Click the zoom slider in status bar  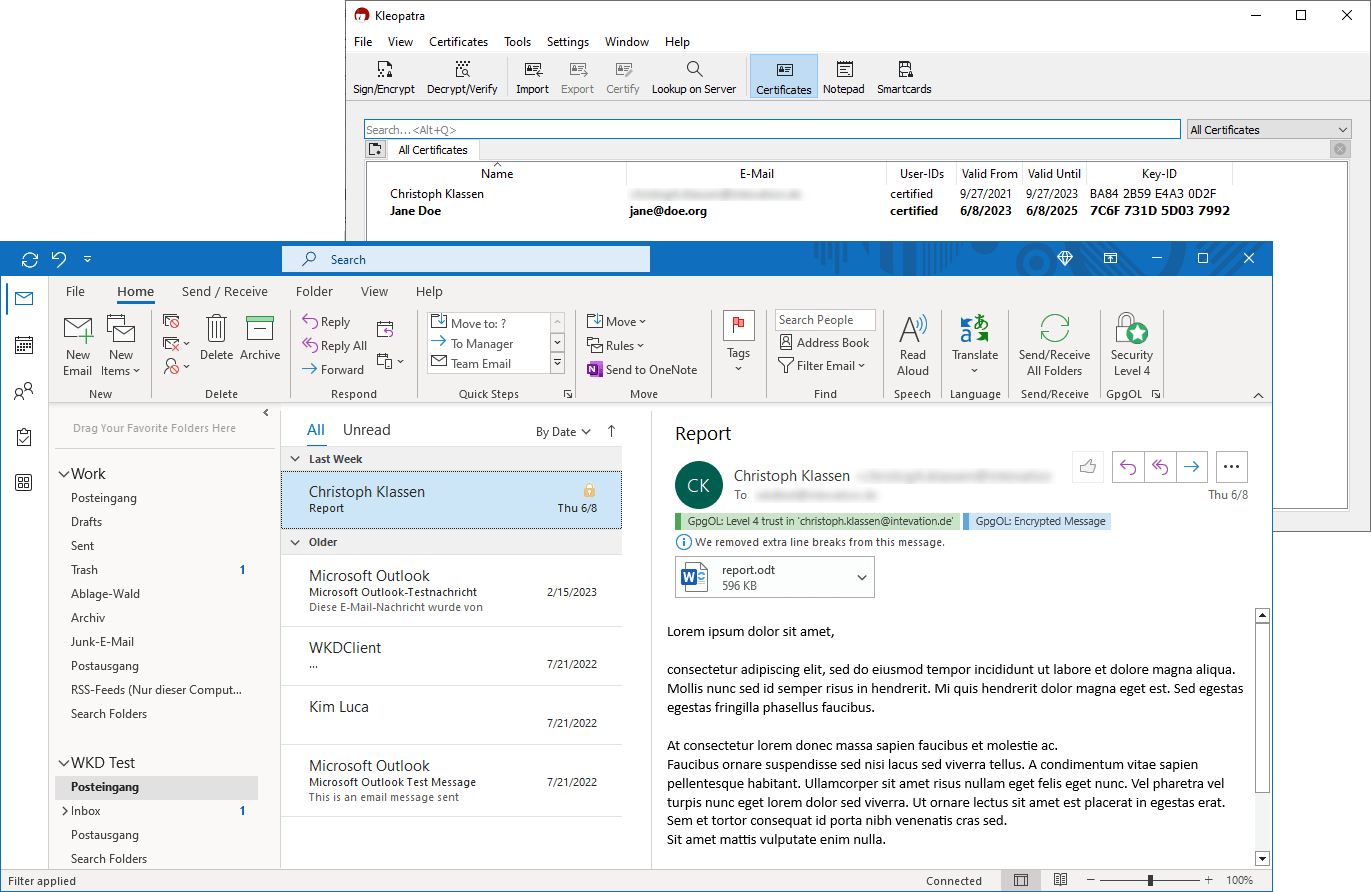(x=1150, y=881)
